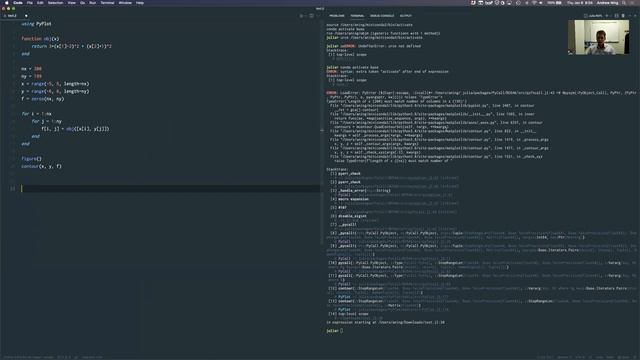
Task: Switch to the Problems panel tab
Action: point(337,16)
